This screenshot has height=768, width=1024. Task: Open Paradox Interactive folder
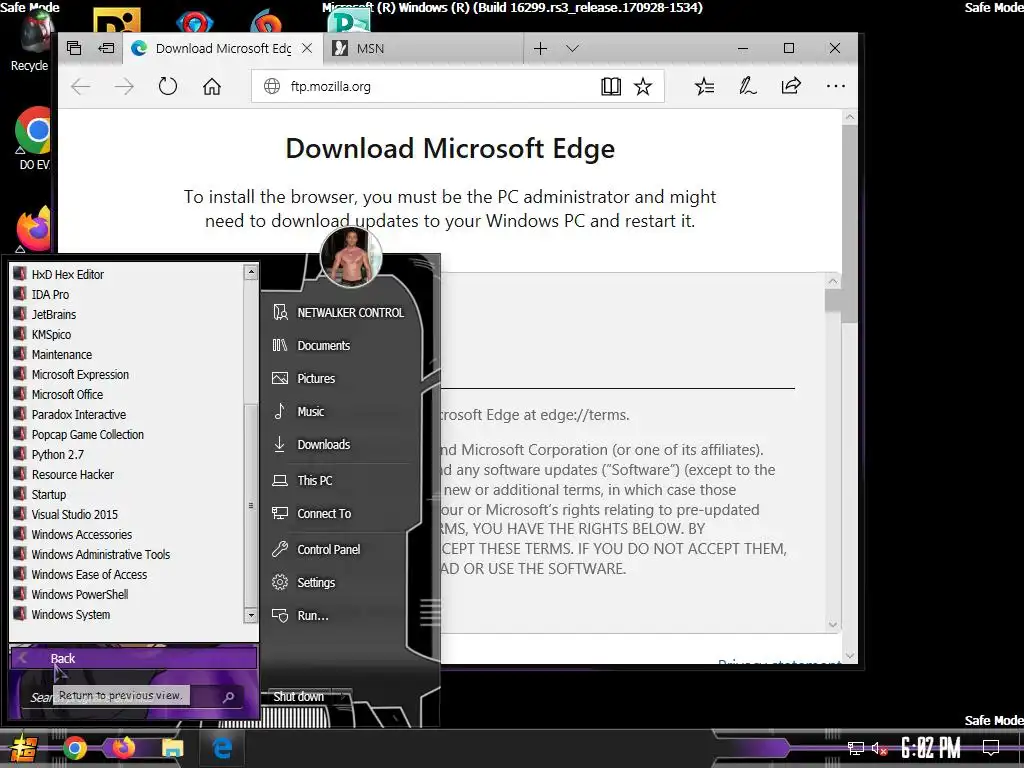pos(78,415)
